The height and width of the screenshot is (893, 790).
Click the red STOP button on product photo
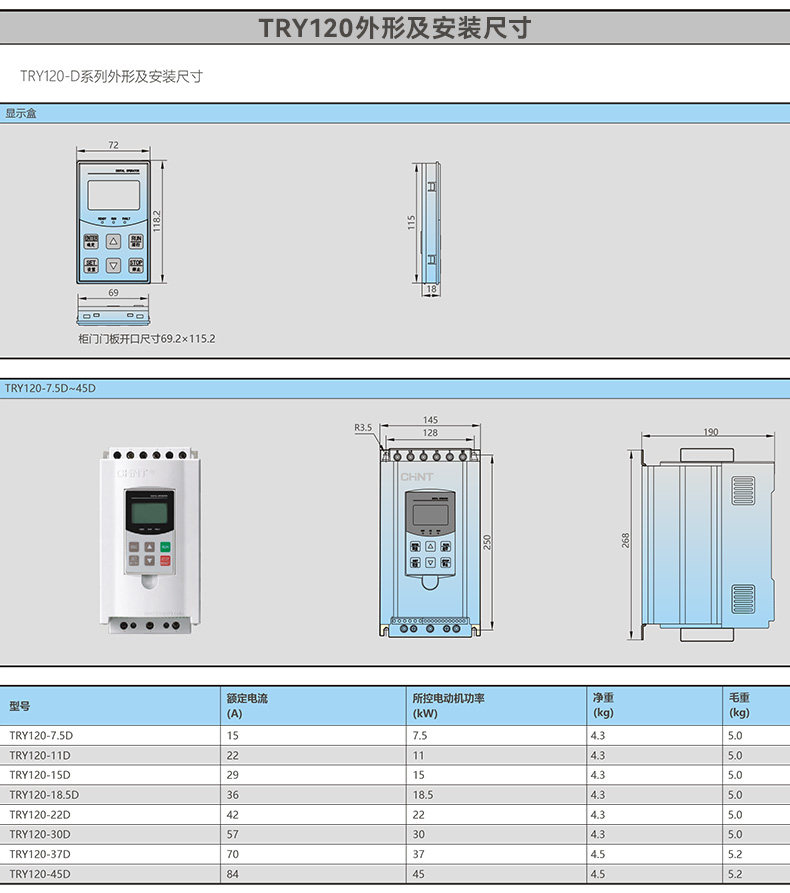pyautogui.click(x=165, y=560)
